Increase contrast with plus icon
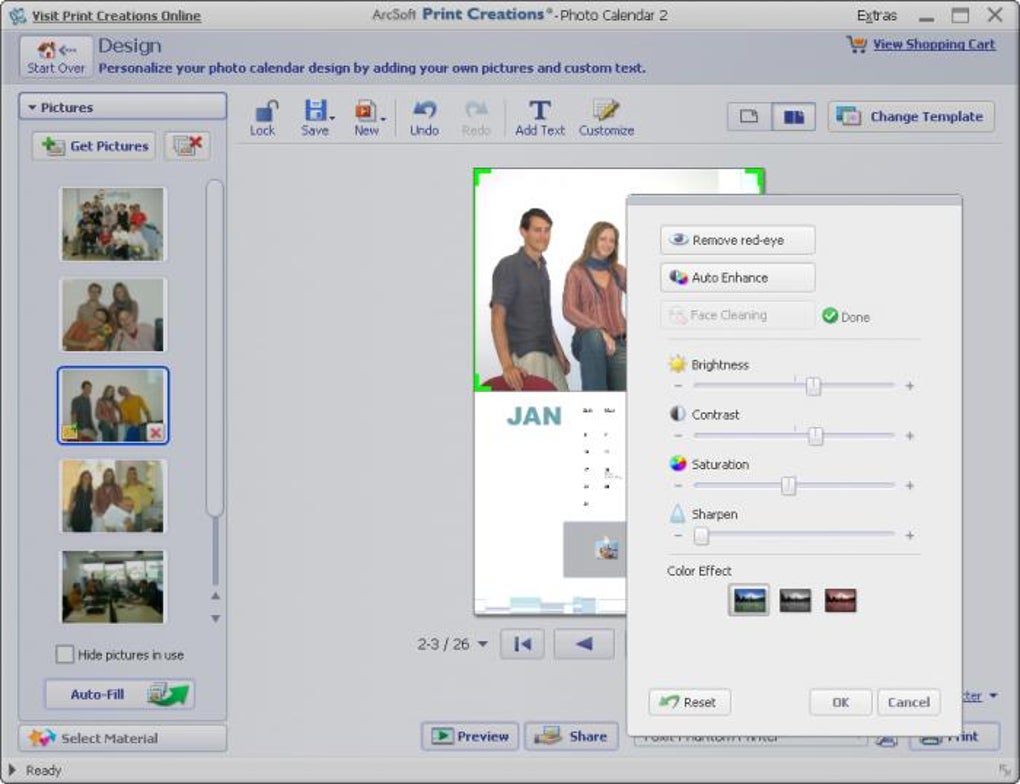This screenshot has width=1020, height=784. pos(909,436)
